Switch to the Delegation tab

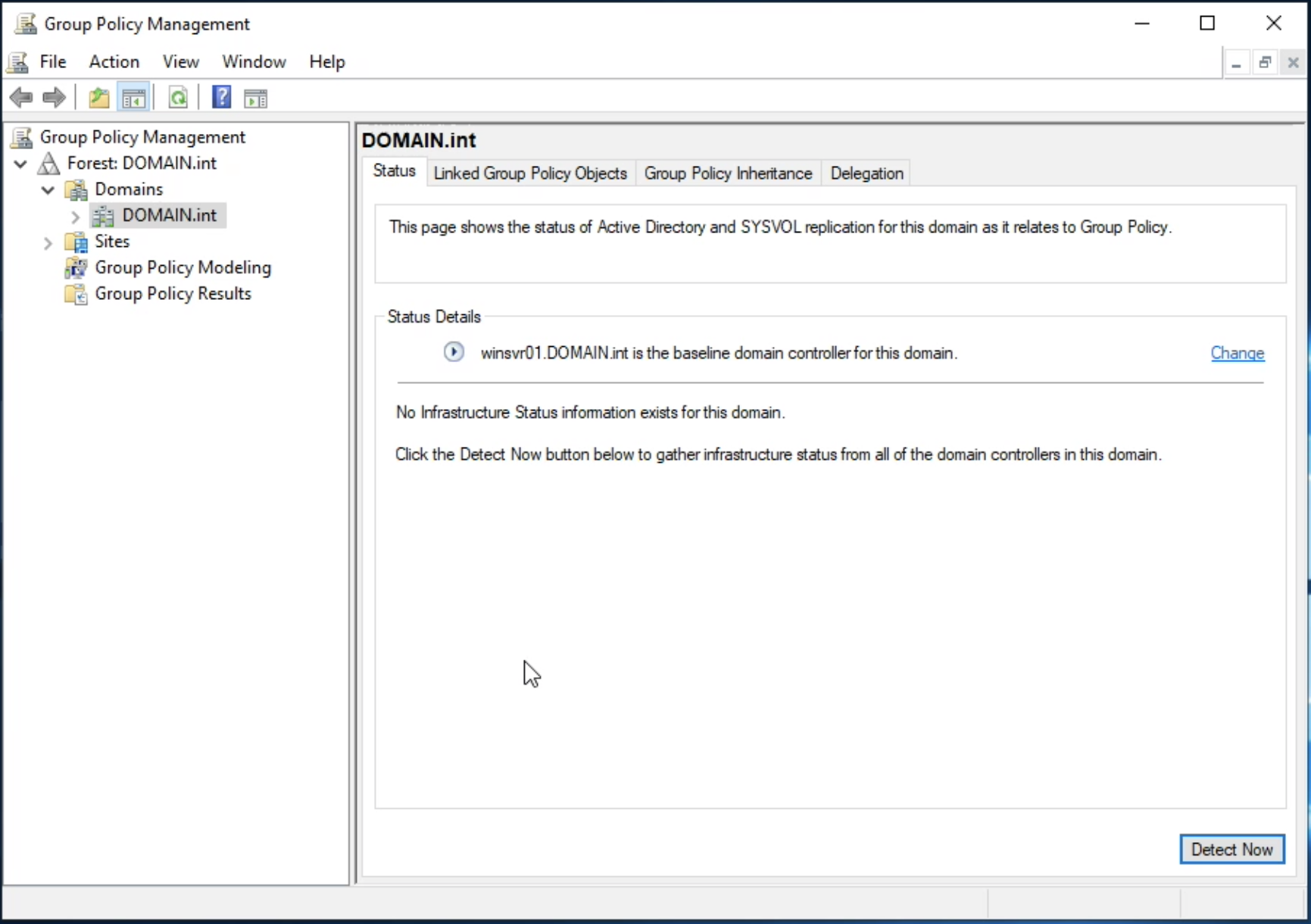[x=866, y=173]
